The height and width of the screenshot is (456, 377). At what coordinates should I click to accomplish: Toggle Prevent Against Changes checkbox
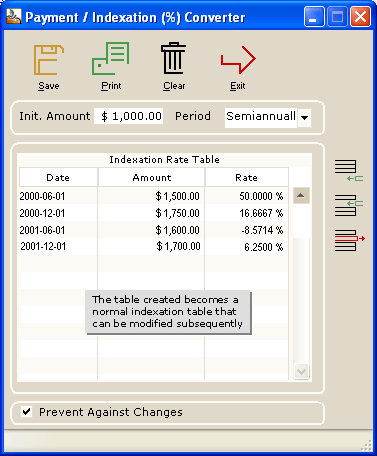point(26,412)
